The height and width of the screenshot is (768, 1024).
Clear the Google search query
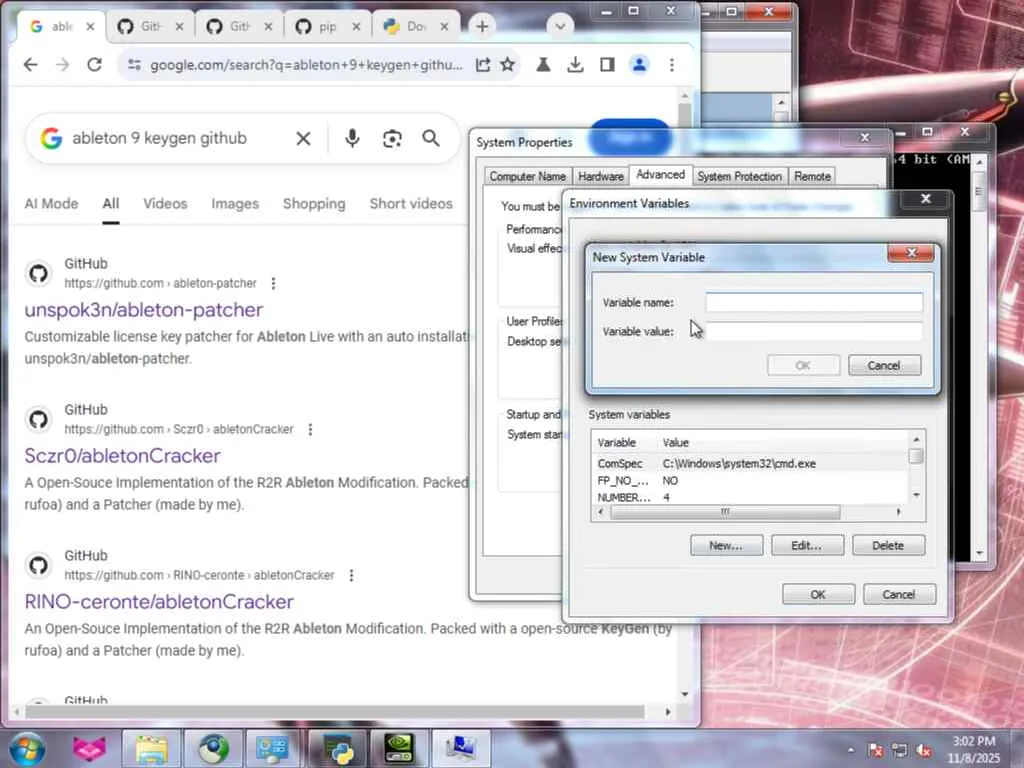click(x=303, y=138)
